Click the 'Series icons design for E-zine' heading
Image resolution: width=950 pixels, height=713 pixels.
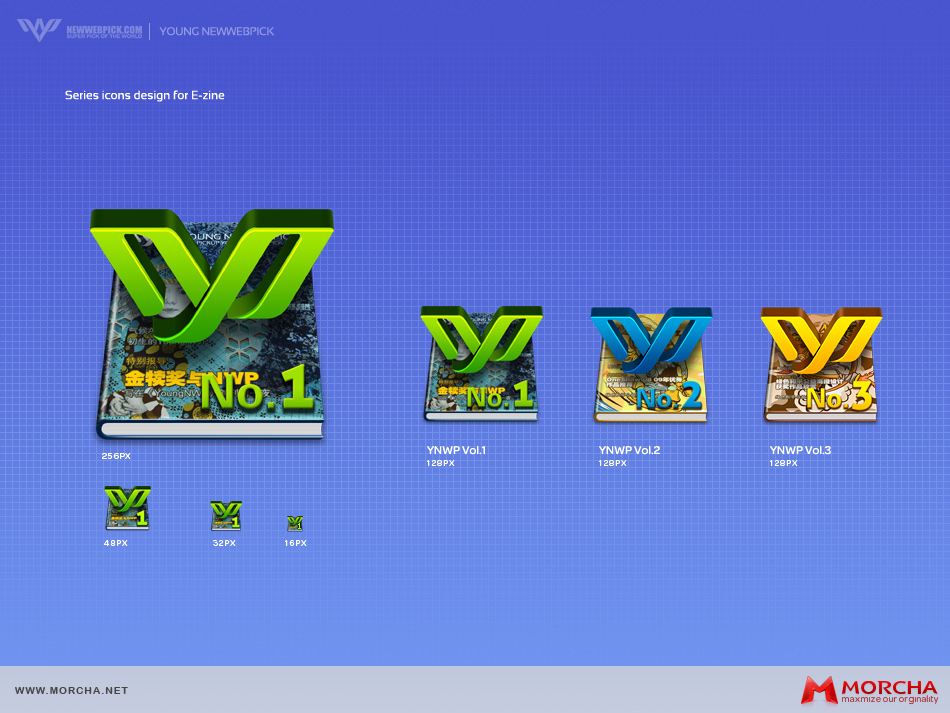coord(145,95)
